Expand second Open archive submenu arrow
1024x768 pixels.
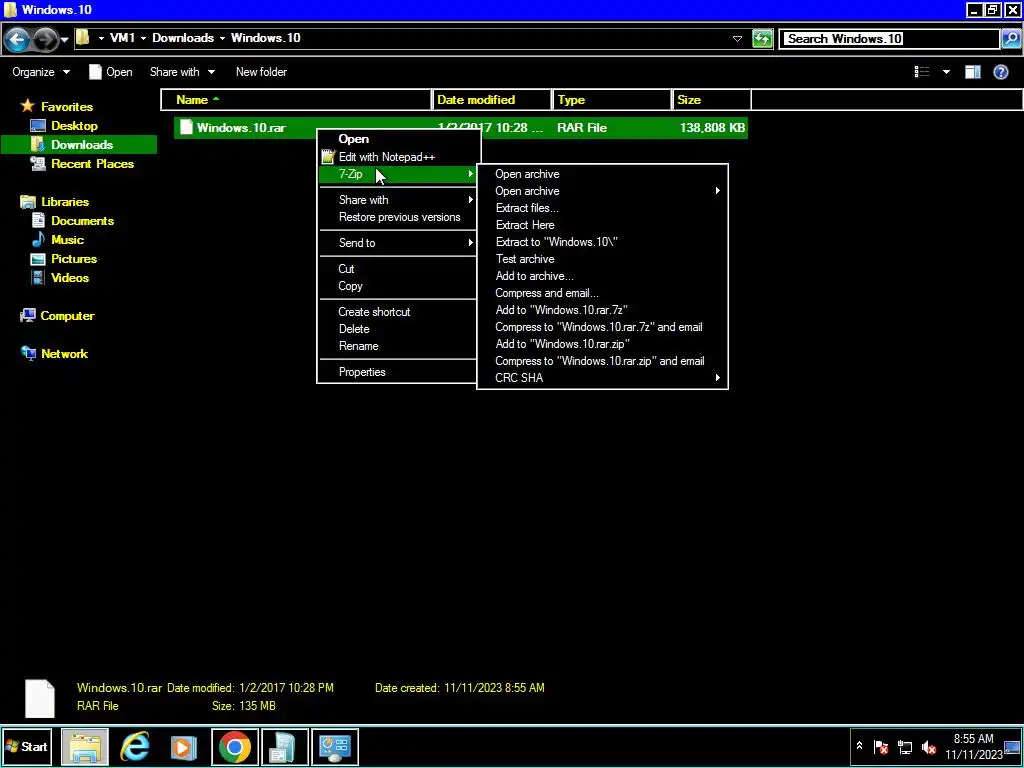(717, 191)
